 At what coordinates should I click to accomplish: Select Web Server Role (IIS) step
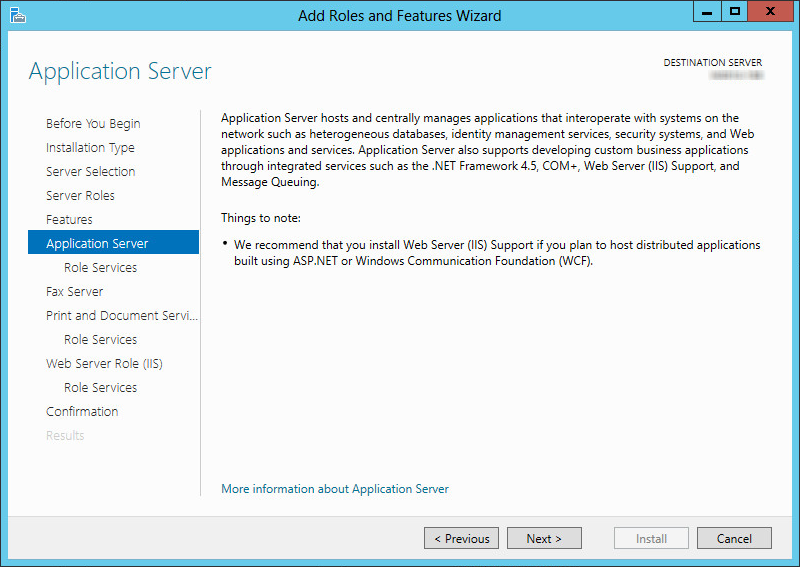coord(104,363)
